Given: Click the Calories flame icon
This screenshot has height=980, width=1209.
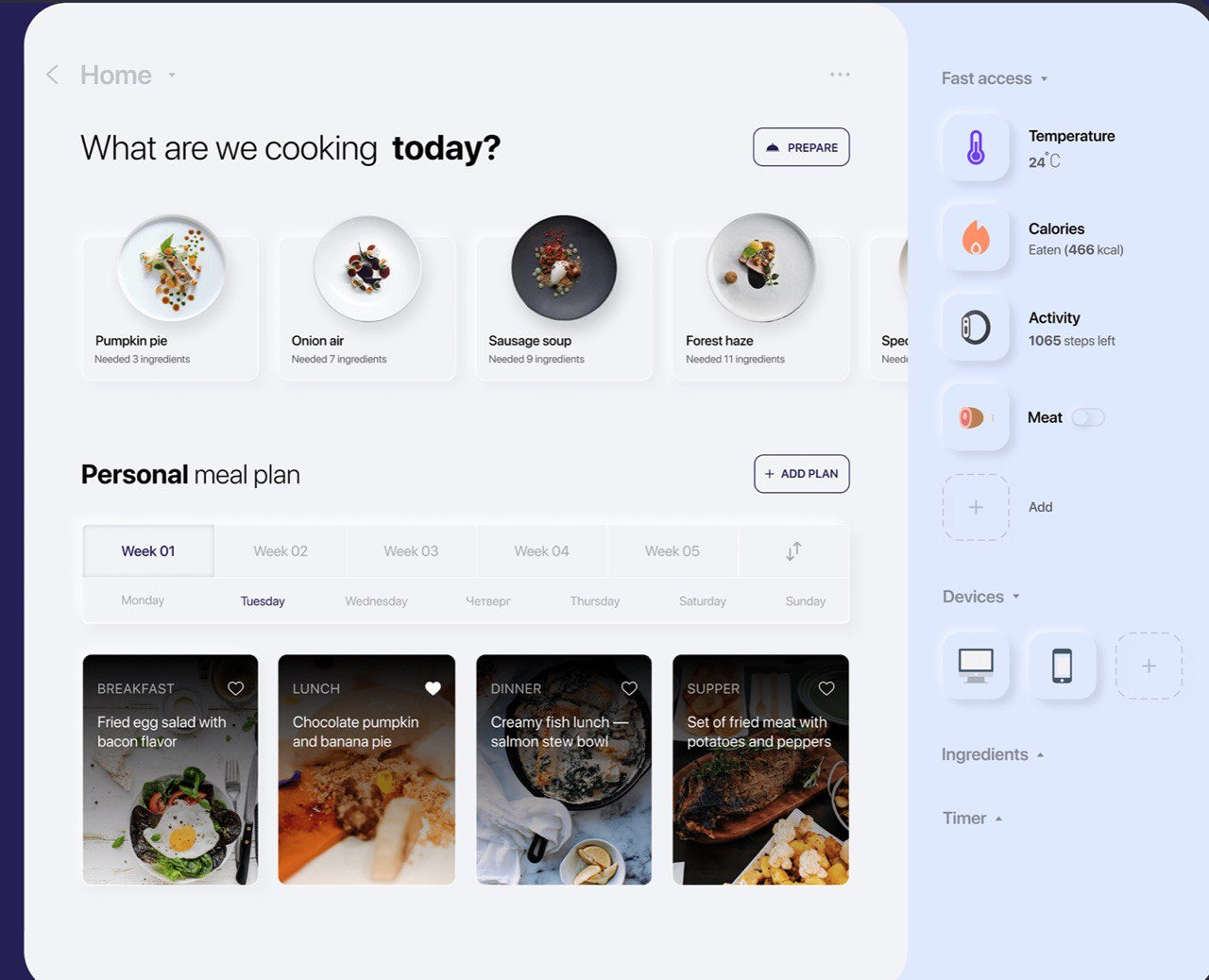Looking at the screenshot, I should [x=976, y=238].
